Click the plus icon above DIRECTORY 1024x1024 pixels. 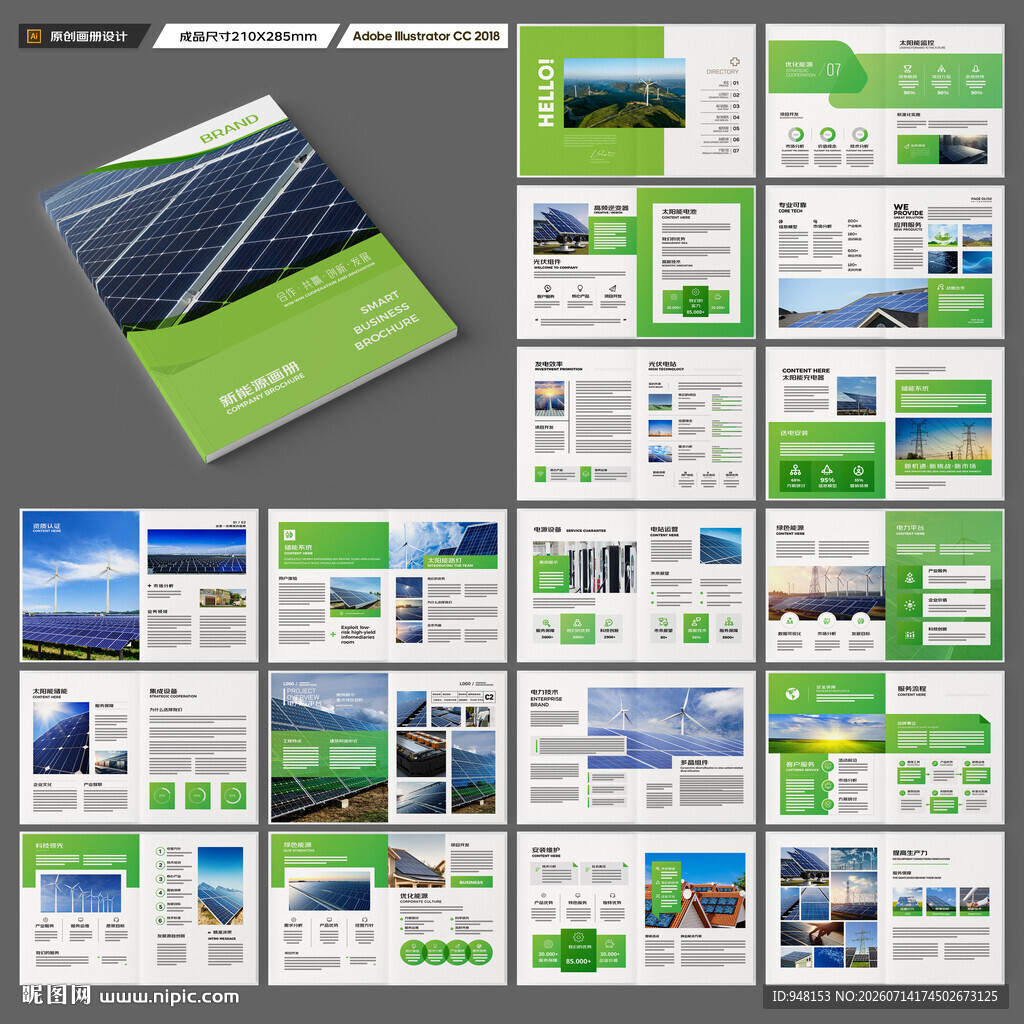[735, 61]
